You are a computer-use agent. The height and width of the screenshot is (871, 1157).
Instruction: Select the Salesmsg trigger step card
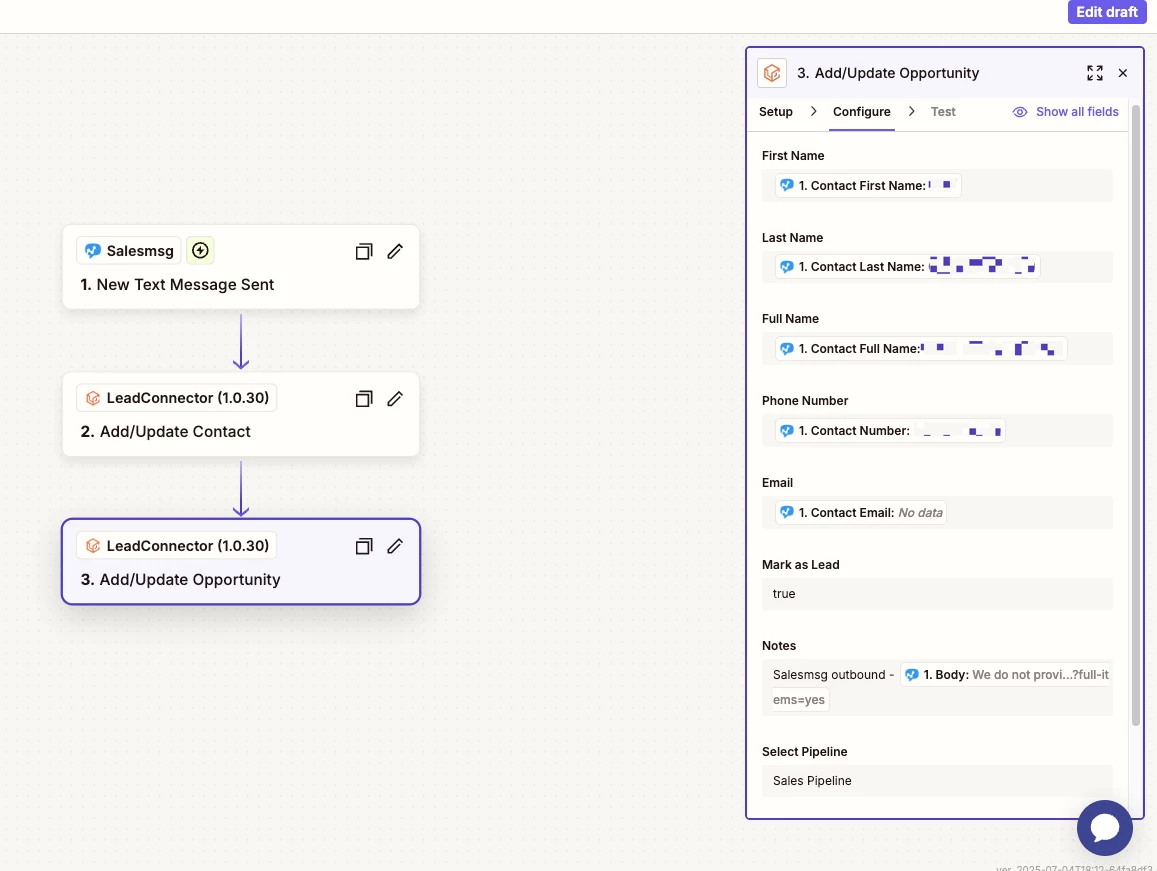[x=241, y=267]
